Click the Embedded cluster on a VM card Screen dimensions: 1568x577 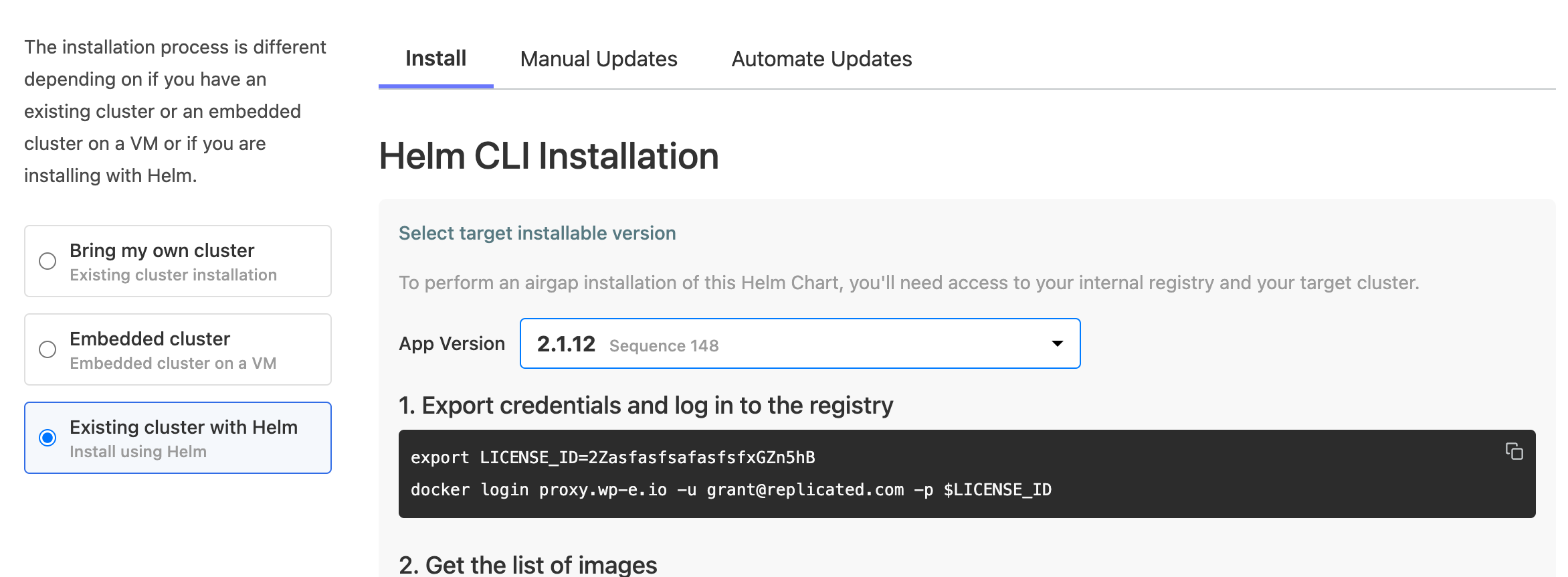pos(177,349)
